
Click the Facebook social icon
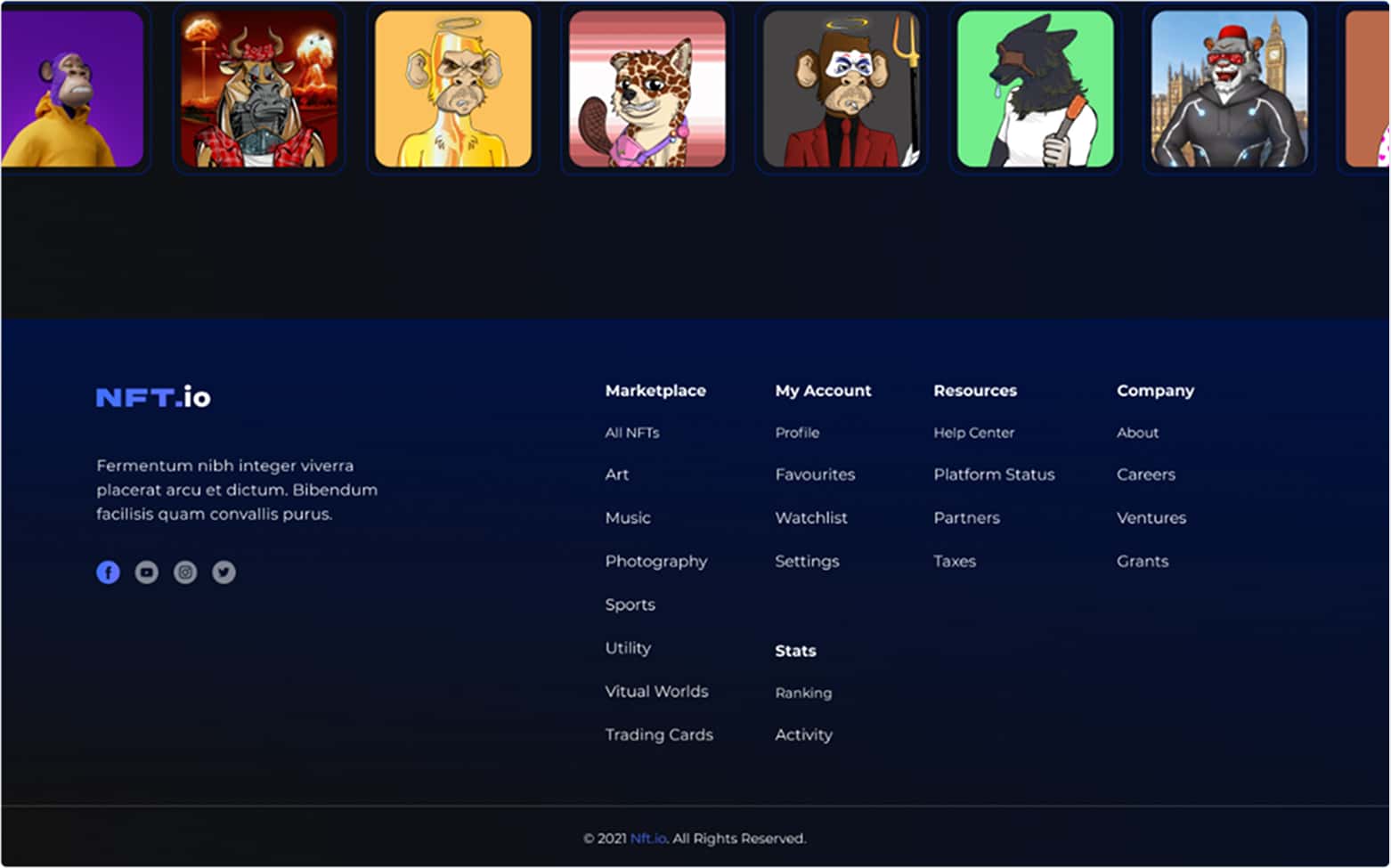(x=108, y=572)
